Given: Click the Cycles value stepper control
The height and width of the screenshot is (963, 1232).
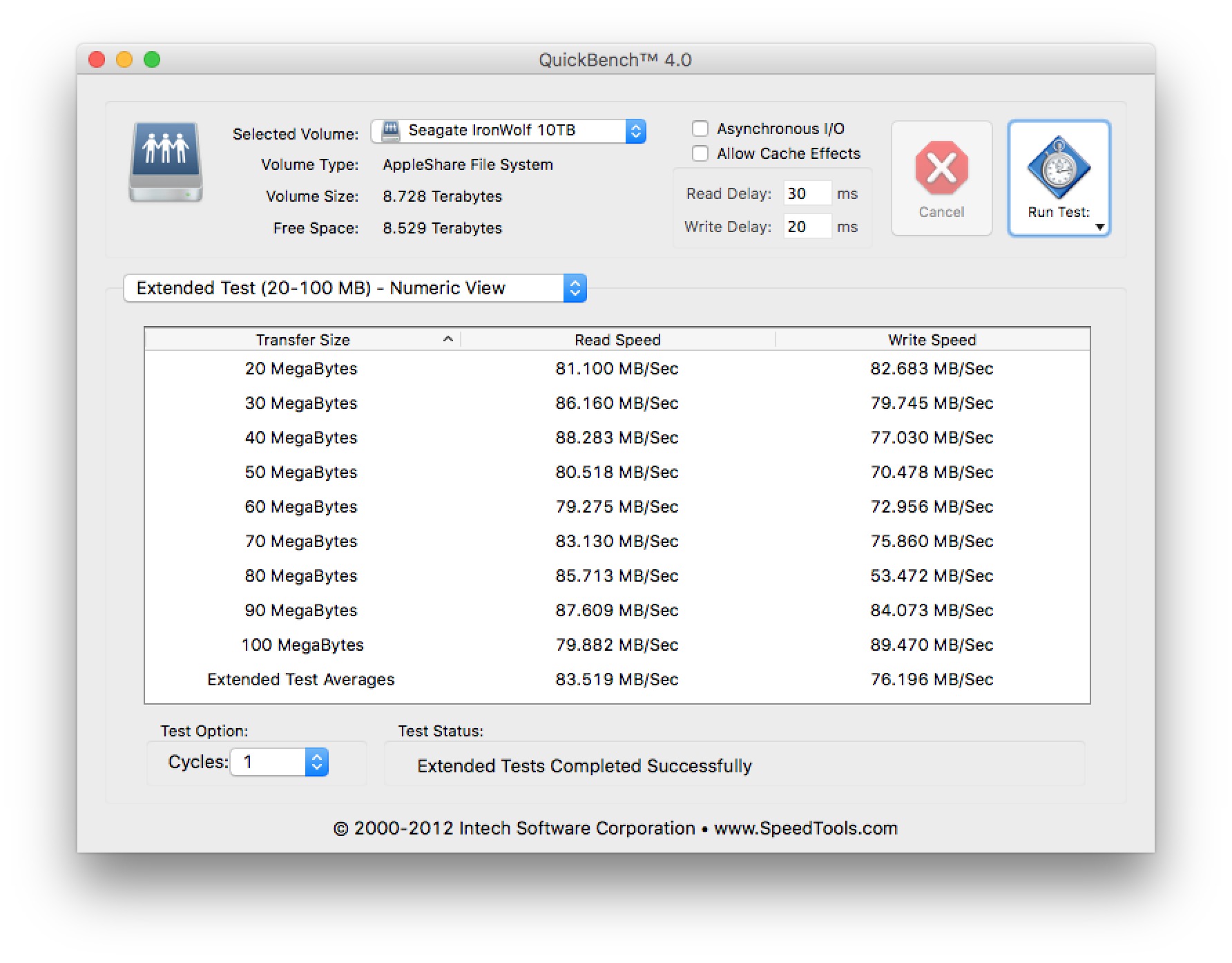Looking at the screenshot, I should (316, 761).
